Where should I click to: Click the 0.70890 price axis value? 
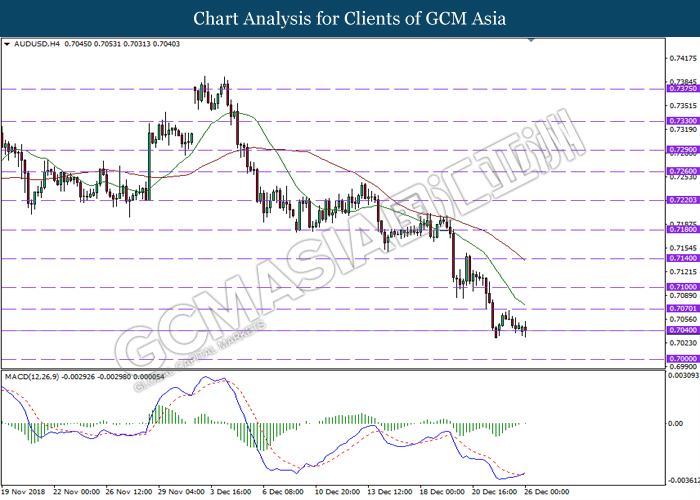tap(683, 296)
